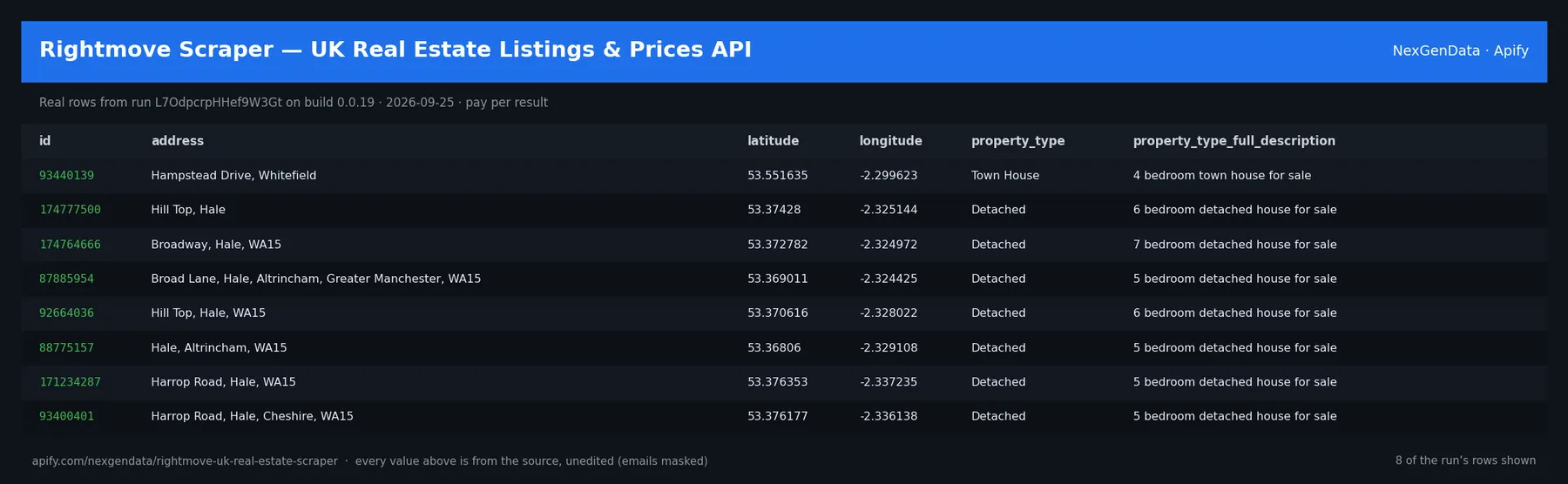Click '7 bedroom detached house for sale'

(1234, 245)
